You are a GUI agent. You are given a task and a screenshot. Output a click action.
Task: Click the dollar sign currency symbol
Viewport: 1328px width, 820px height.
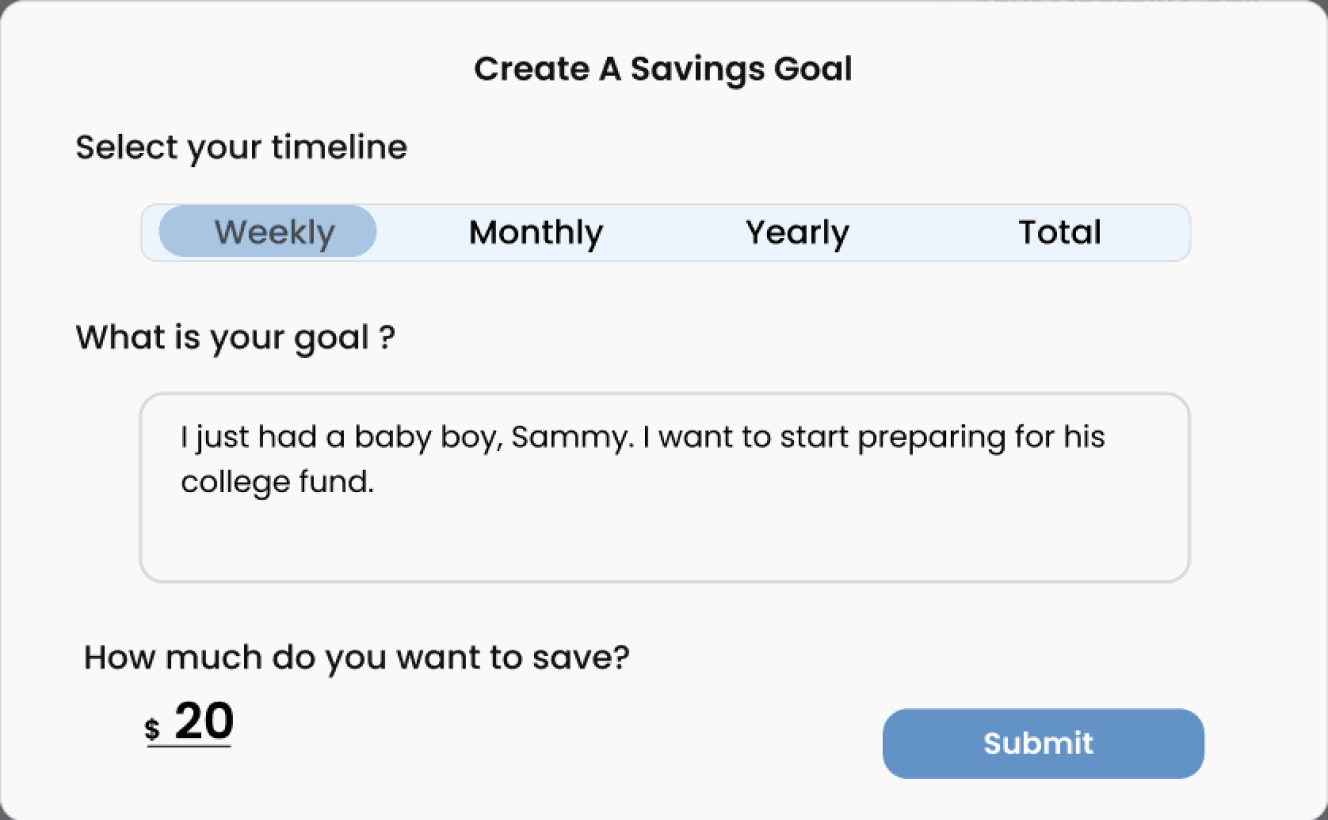(152, 730)
